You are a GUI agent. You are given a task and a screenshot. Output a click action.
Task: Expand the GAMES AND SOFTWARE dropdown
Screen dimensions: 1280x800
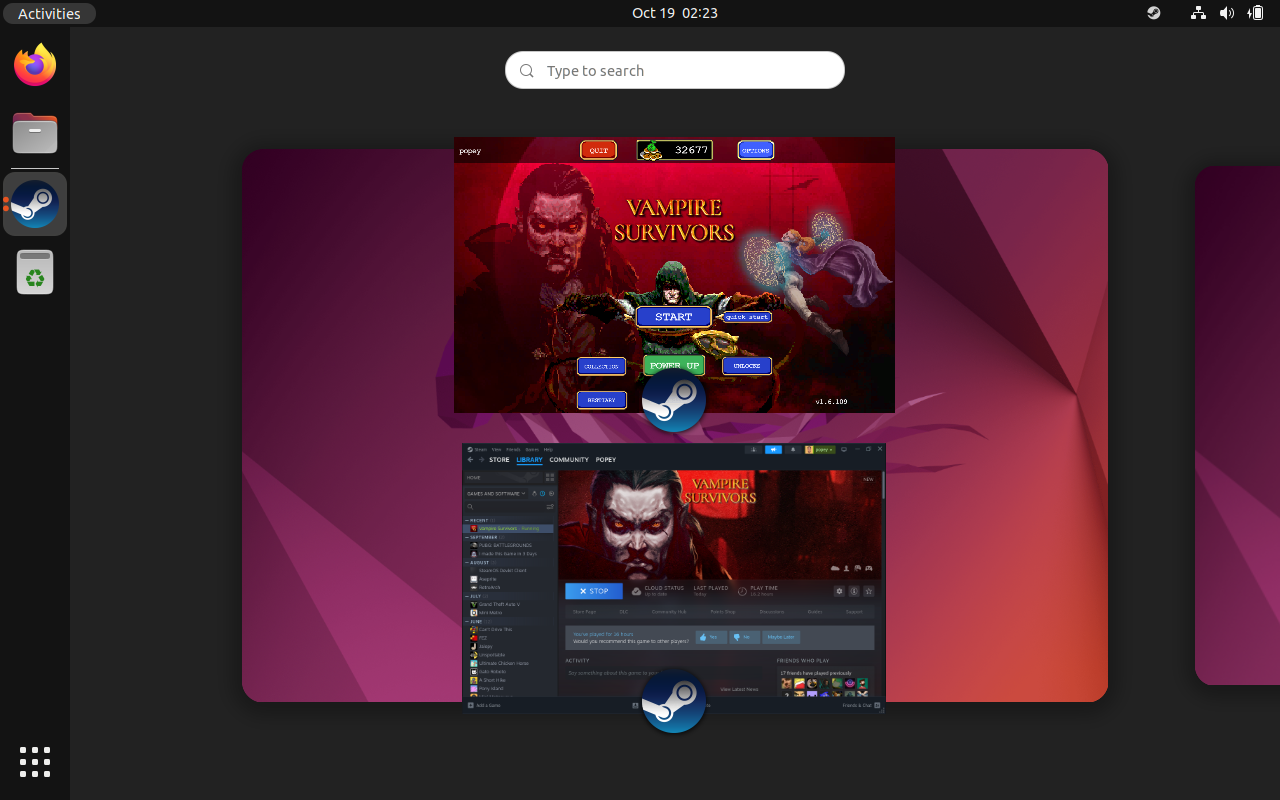[x=496, y=494]
